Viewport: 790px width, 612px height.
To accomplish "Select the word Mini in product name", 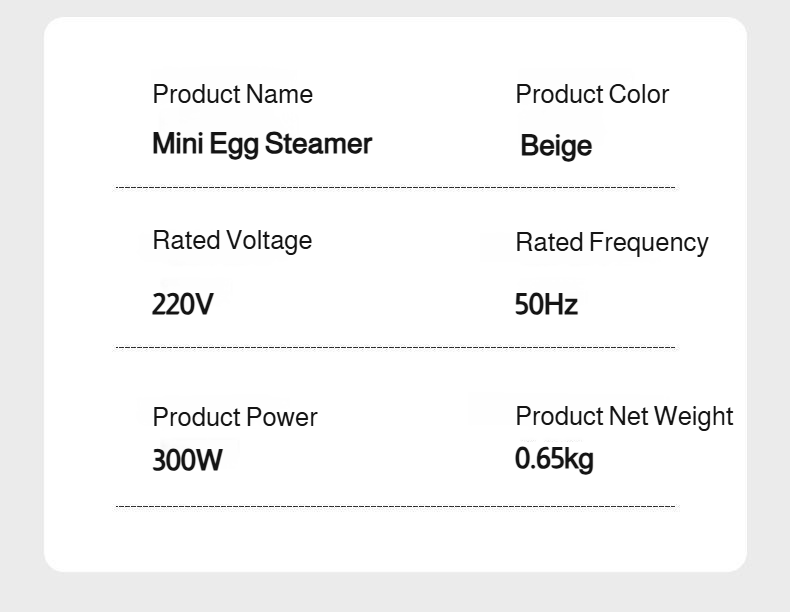I will point(178,144).
